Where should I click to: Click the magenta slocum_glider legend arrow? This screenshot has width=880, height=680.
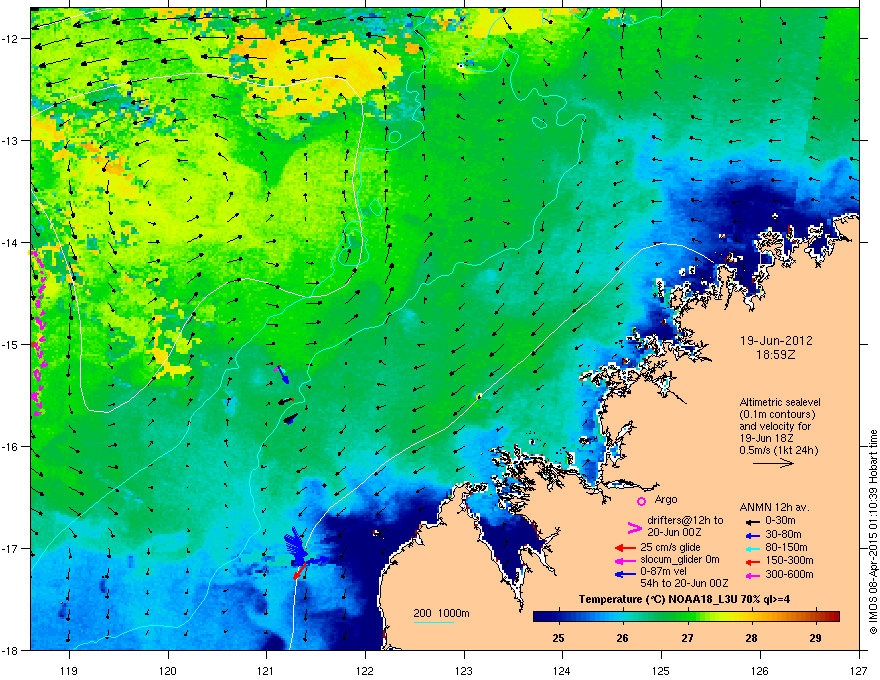click(625, 561)
